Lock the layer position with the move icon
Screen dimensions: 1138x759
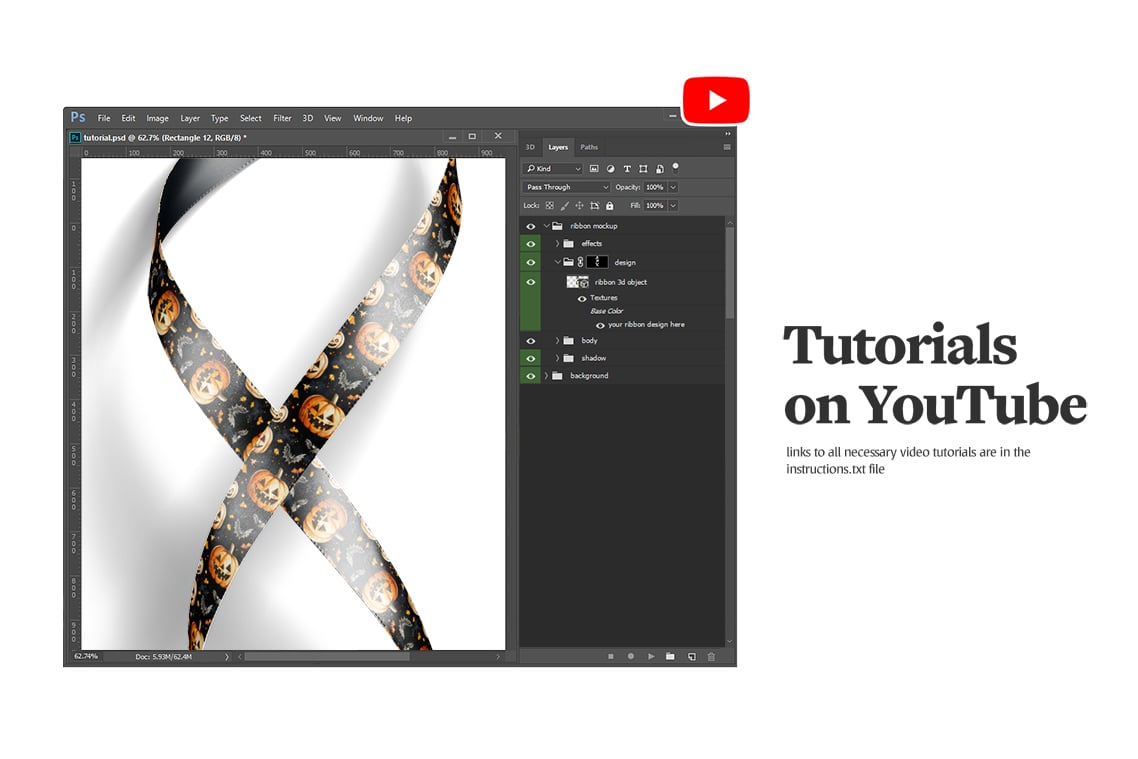point(581,206)
